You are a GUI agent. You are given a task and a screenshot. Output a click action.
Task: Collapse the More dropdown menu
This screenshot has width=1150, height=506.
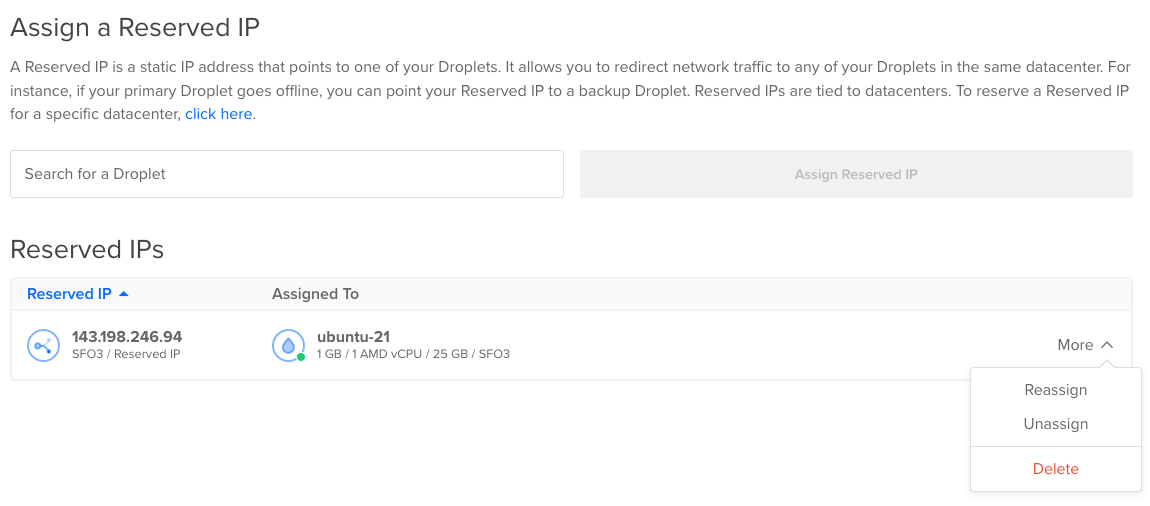[x=1085, y=345]
